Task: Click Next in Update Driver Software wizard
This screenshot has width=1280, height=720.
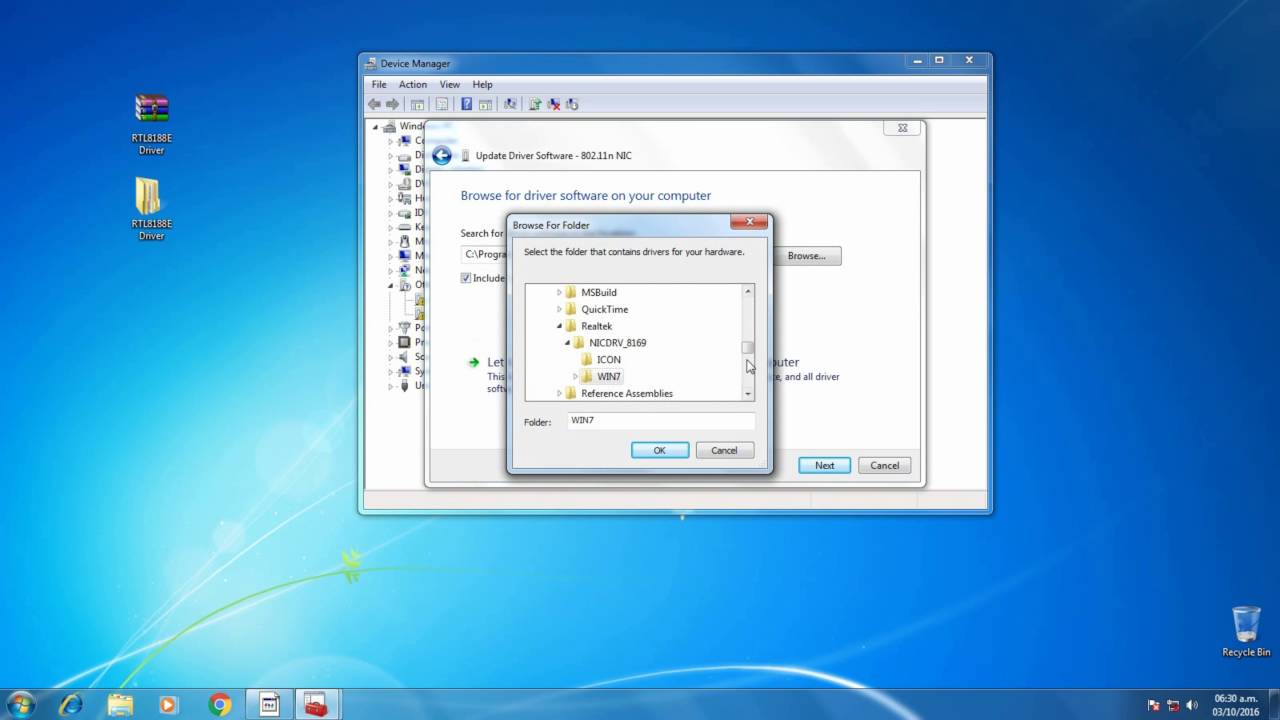Action: [x=824, y=465]
